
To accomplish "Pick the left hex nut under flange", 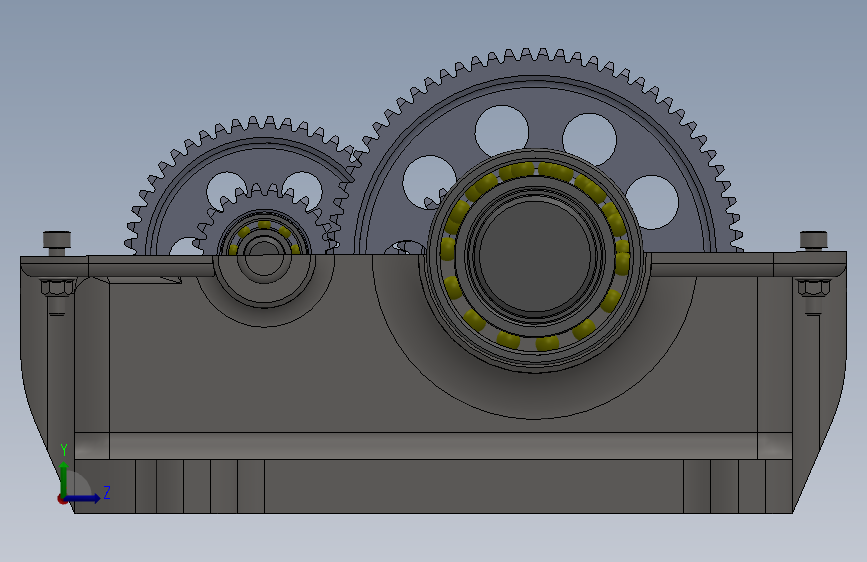I will coord(58,288).
